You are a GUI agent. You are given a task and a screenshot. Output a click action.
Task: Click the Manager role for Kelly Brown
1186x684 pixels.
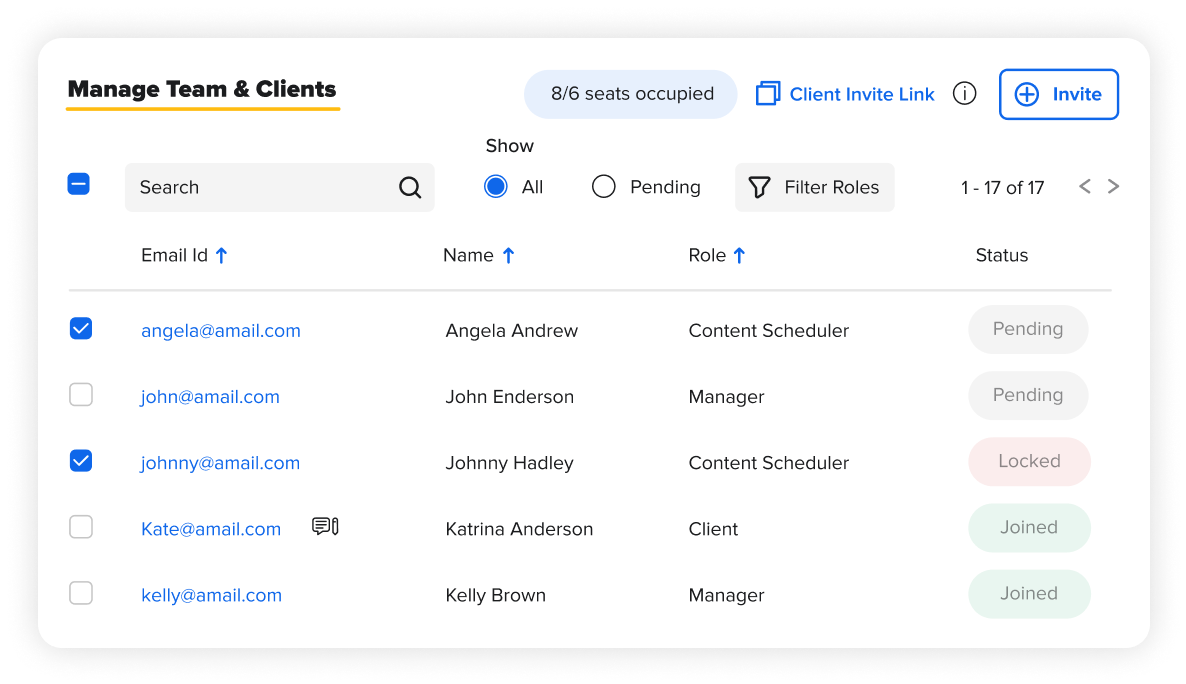726,595
